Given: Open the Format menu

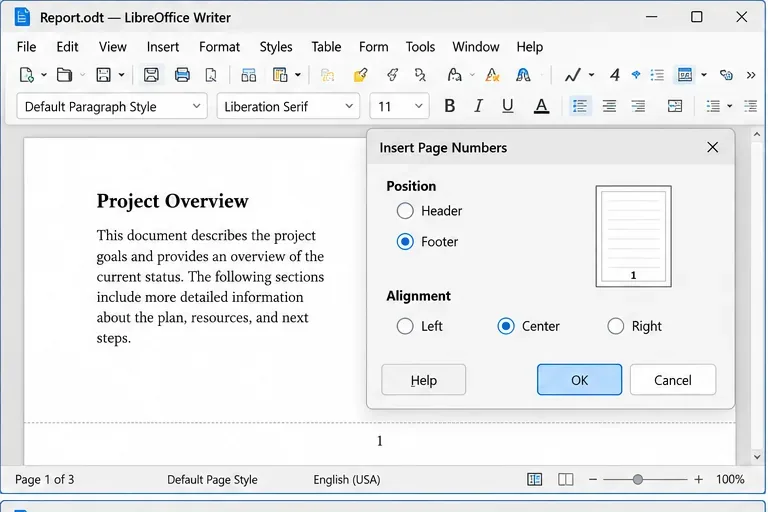Looking at the screenshot, I should tap(219, 47).
